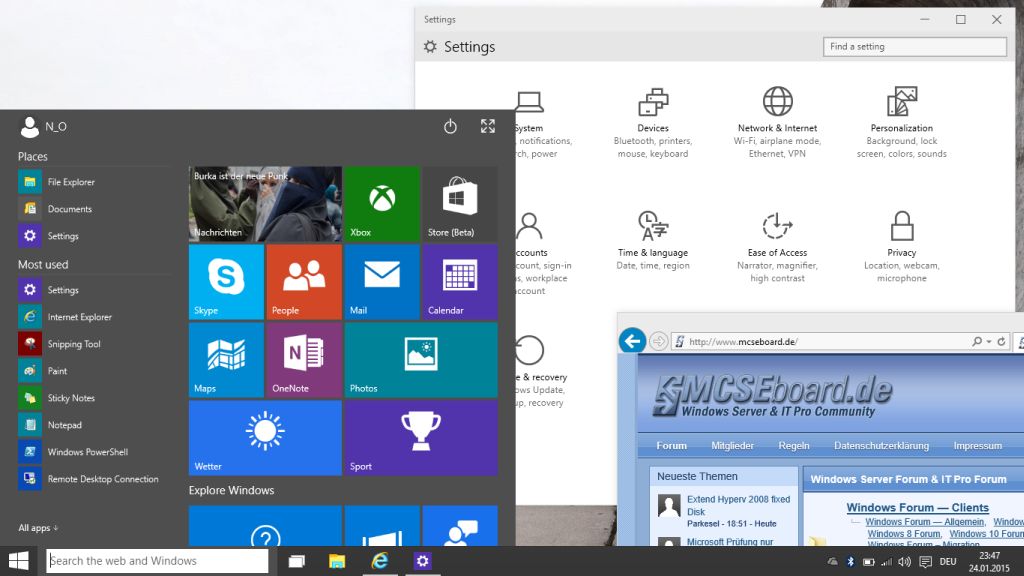
Task: Open Settings under Most used
Action: point(94,290)
